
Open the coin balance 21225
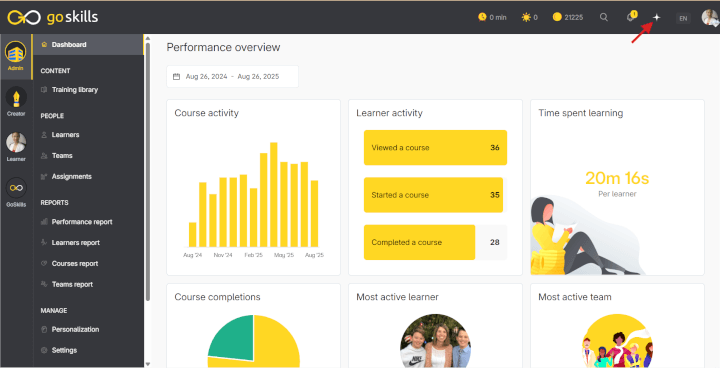pos(568,17)
